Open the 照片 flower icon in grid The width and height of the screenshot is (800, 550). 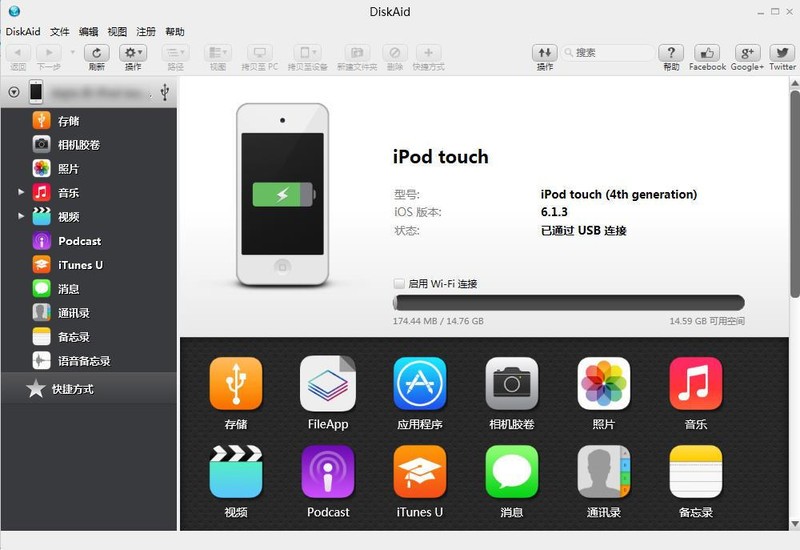(604, 384)
